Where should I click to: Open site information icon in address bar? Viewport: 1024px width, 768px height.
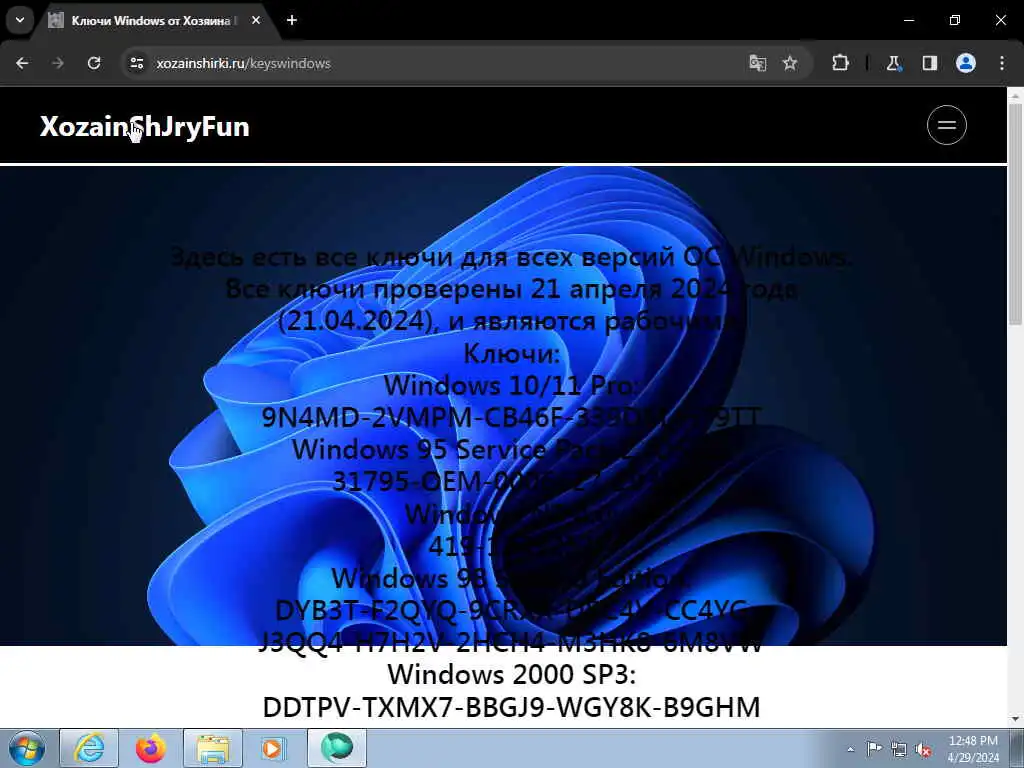coord(136,63)
